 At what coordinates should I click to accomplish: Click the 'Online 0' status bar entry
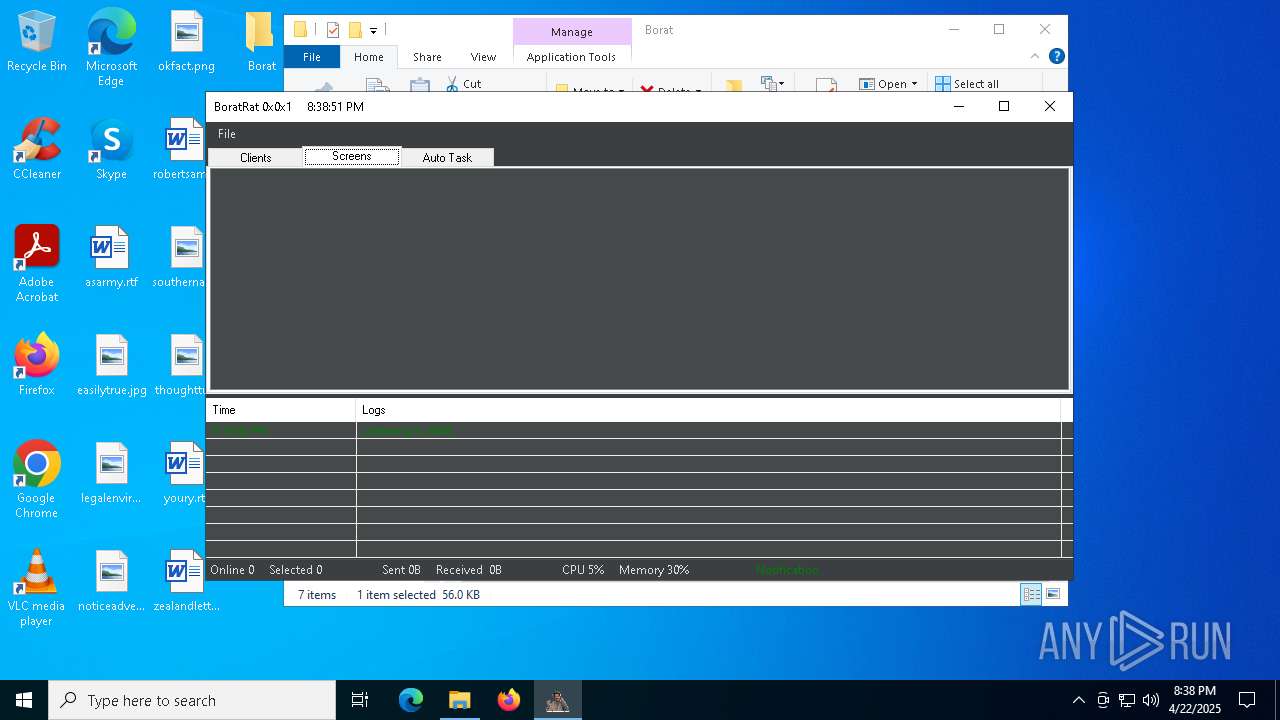232,570
